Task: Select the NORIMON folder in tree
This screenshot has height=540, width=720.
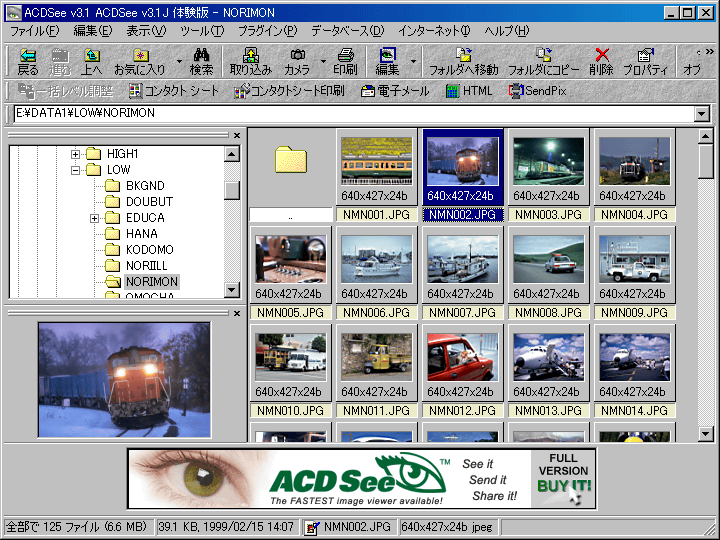Action: coord(152,282)
